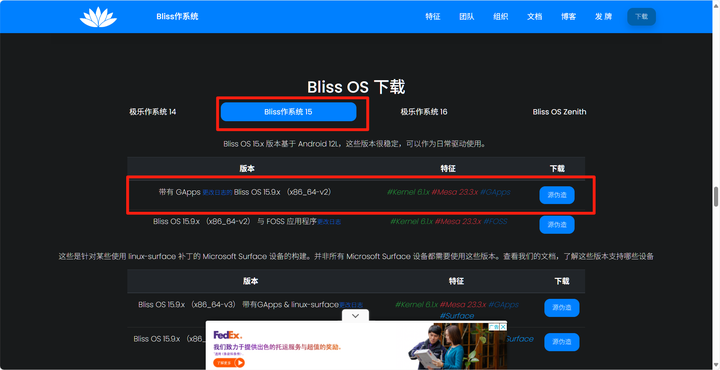This screenshot has width=720, height=370.
Task: Click the Surface table's 下载 column header
Action: 562,281
